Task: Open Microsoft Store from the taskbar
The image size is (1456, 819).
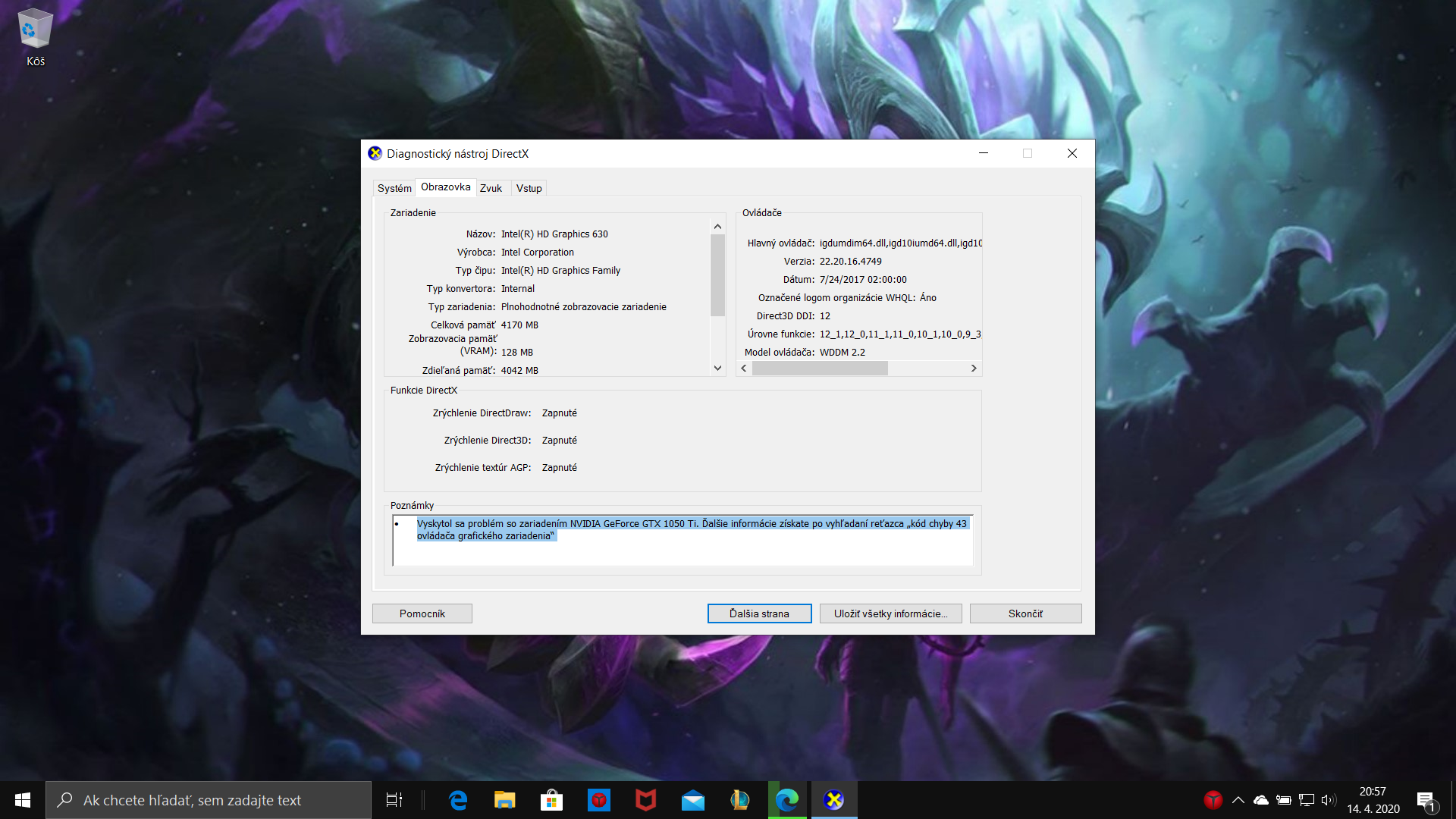Action: tap(551, 800)
